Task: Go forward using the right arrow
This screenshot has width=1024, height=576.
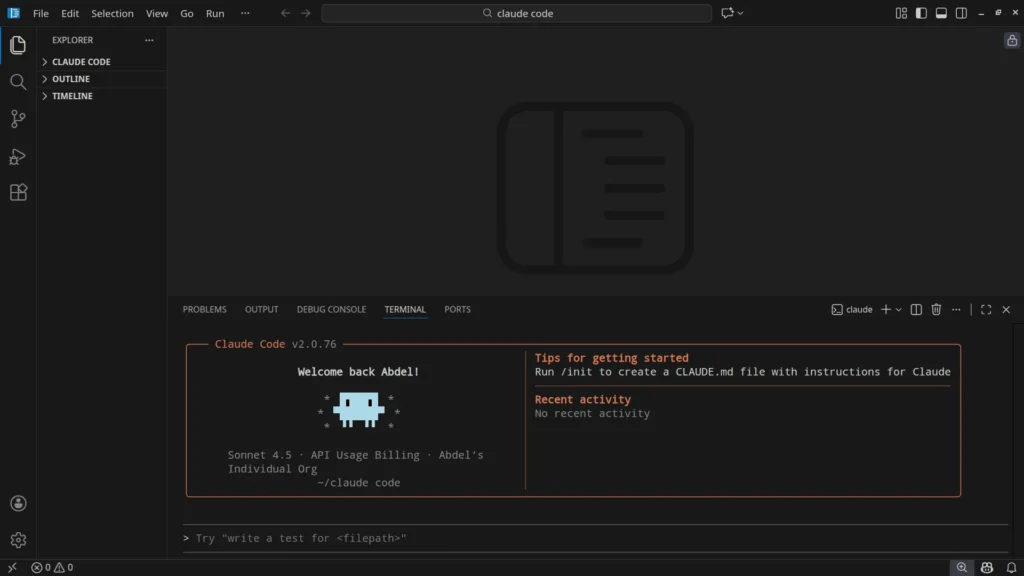Action: coord(306,13)
